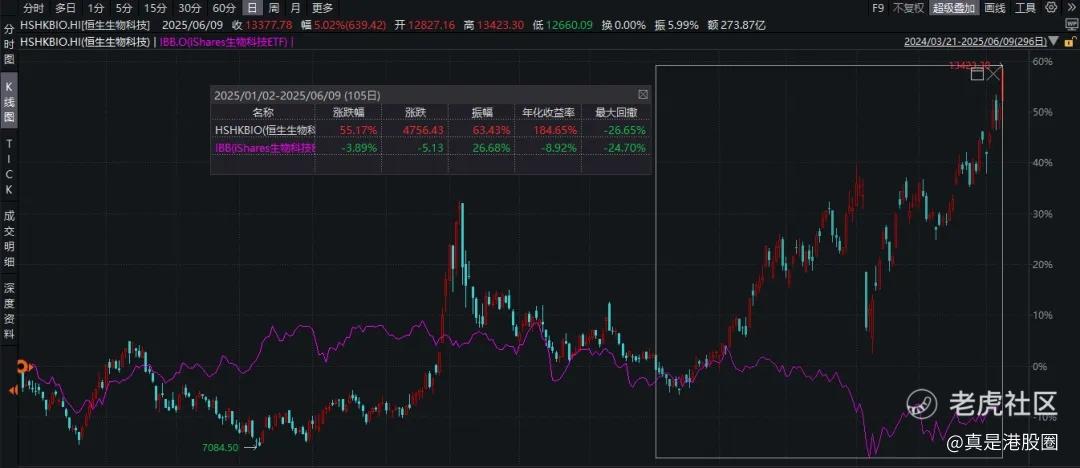Maximize the range selection box square icon
The height and width of the screenshot is (468, 1080).
click(x=977, y=74)
